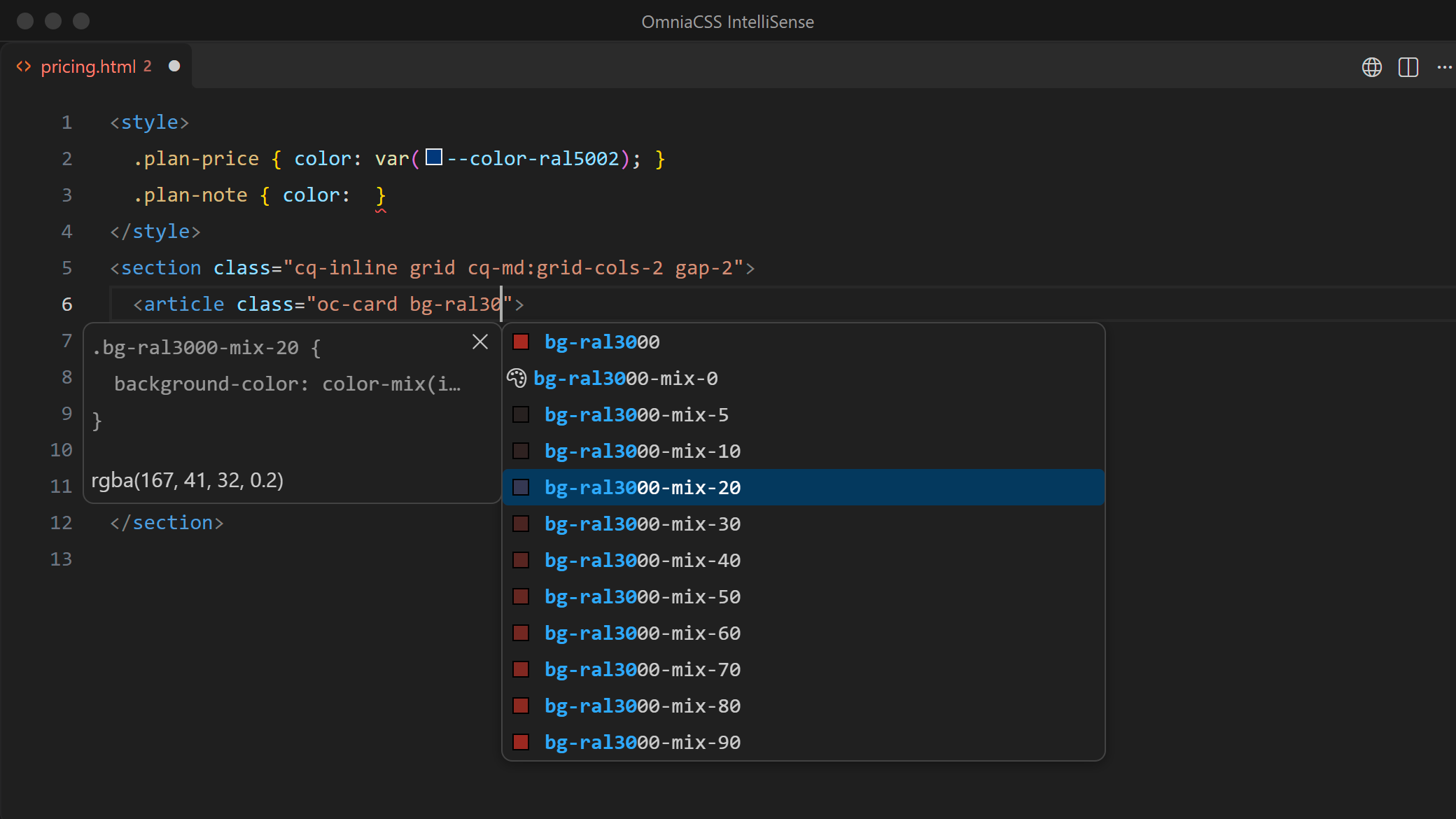
Task: Click the red swatch next to bg-ral3000
Action: [x=521, y=342]
